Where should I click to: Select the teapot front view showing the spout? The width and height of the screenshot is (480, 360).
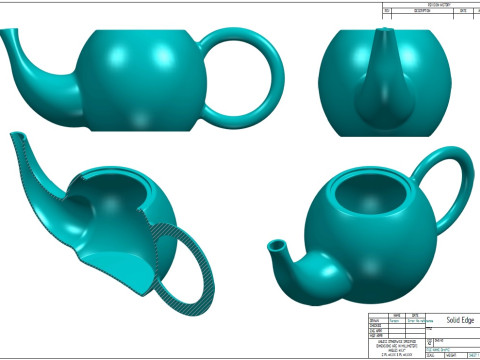point(385,82)
